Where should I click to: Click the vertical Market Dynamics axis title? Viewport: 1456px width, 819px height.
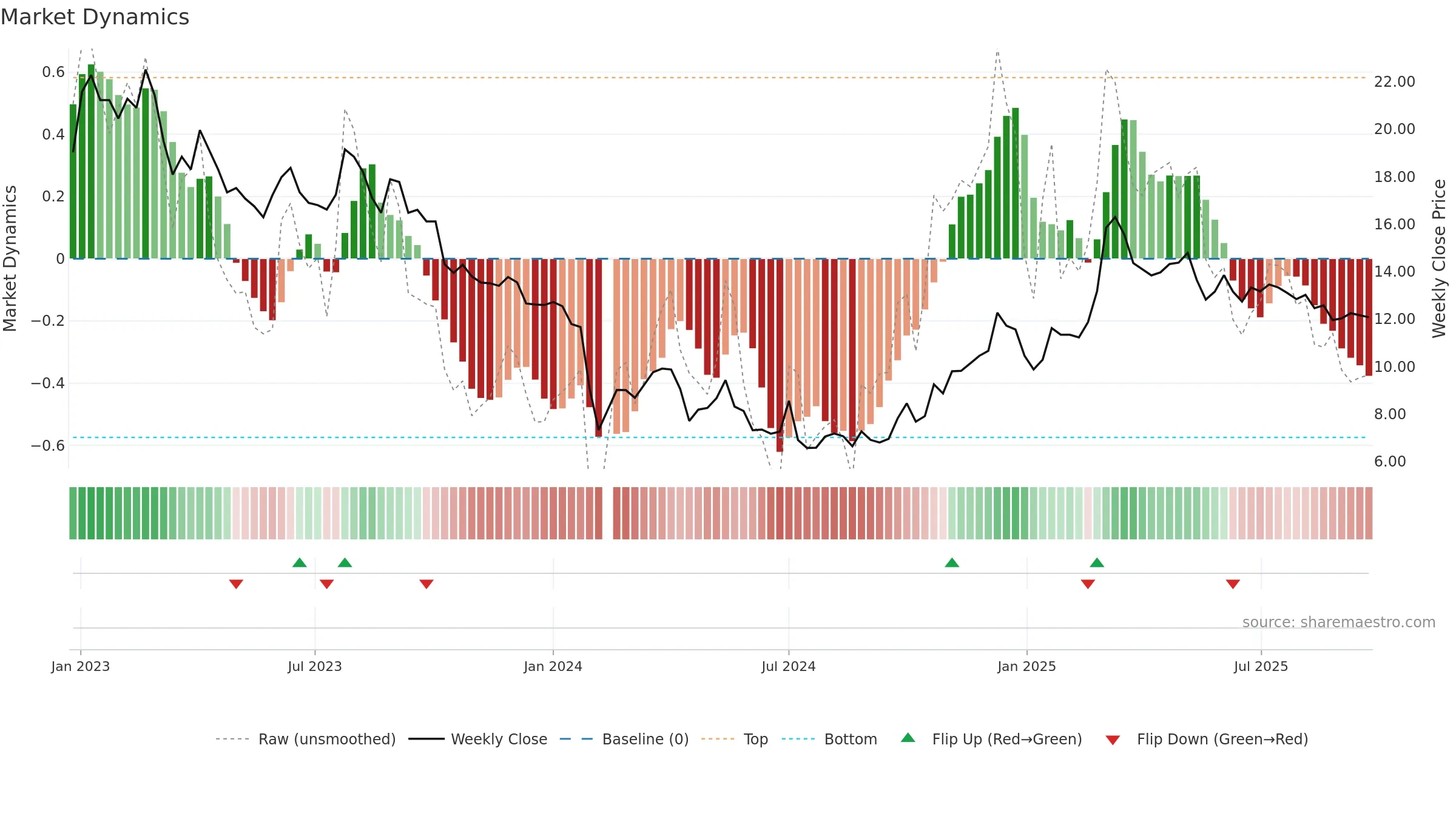[x=10, y=258]
